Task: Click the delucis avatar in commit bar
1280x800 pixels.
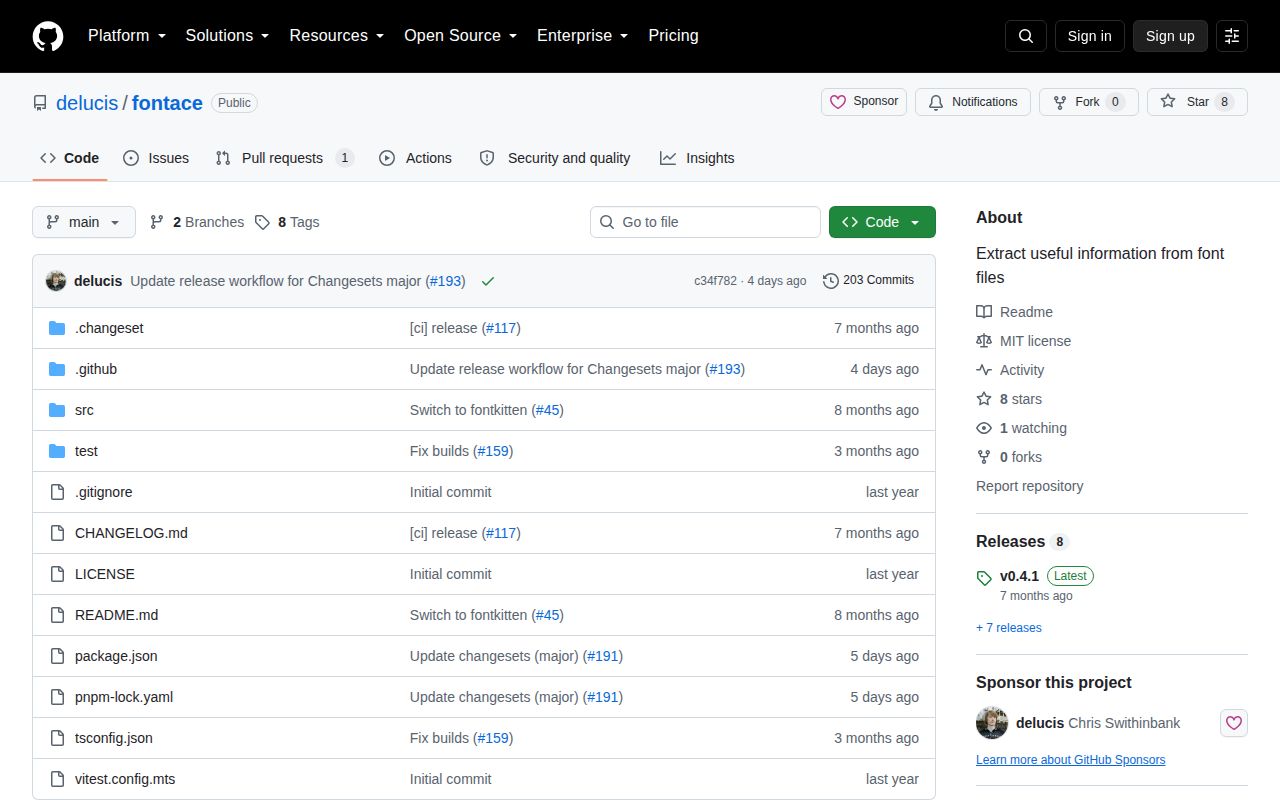Action: (x=56, y=281)
